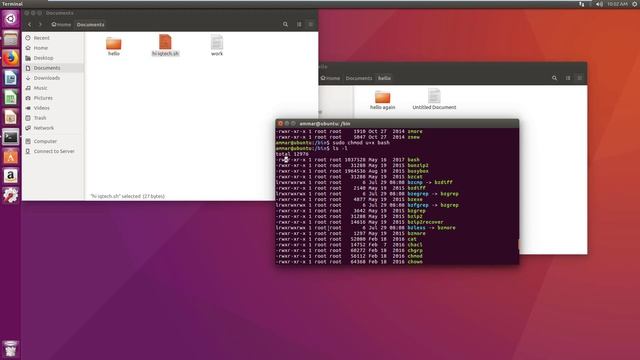Open the session power menu gear

[x=635, y=4]
